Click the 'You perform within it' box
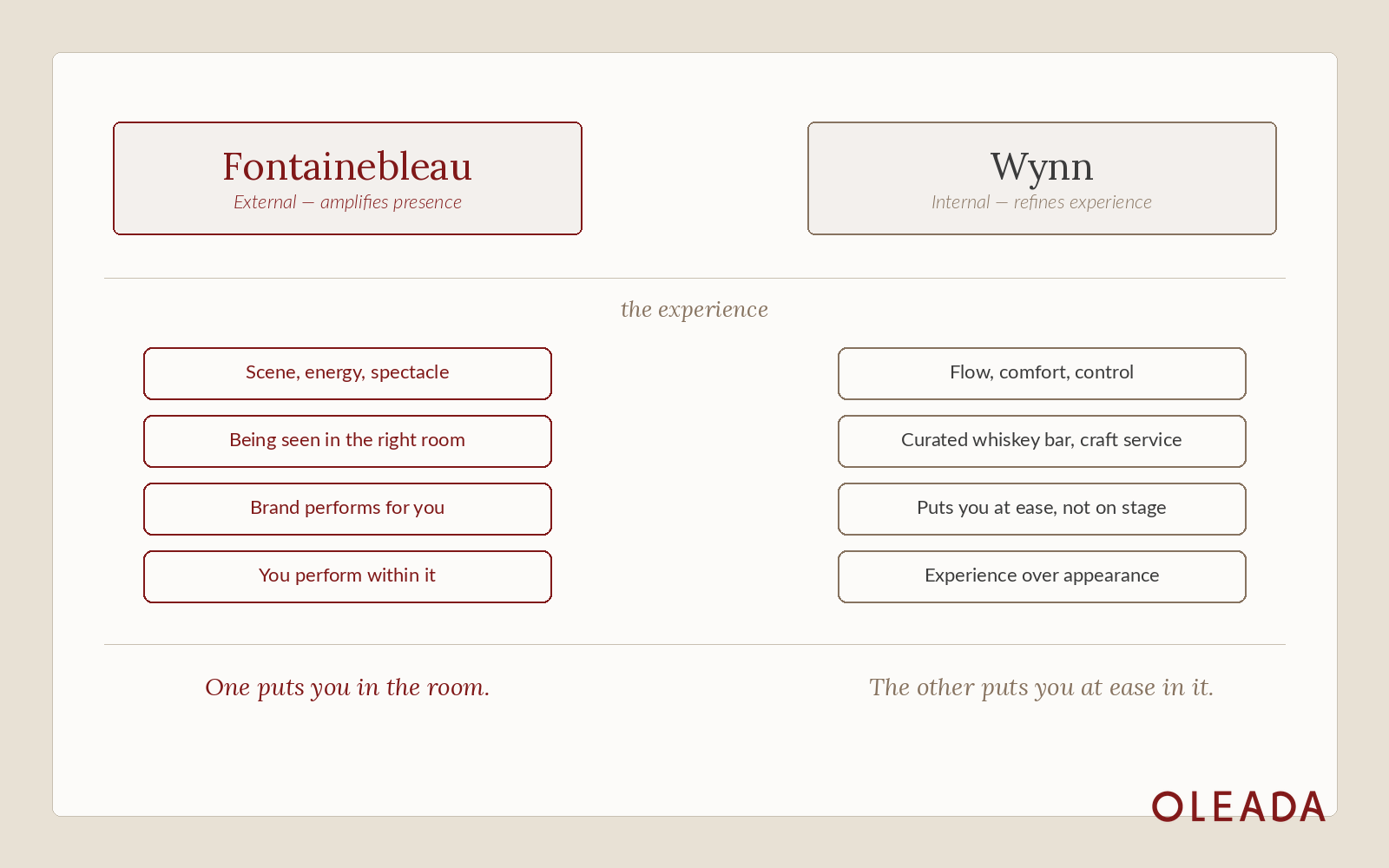Screen dimensions: 1389x868 [x=347, y=576]
